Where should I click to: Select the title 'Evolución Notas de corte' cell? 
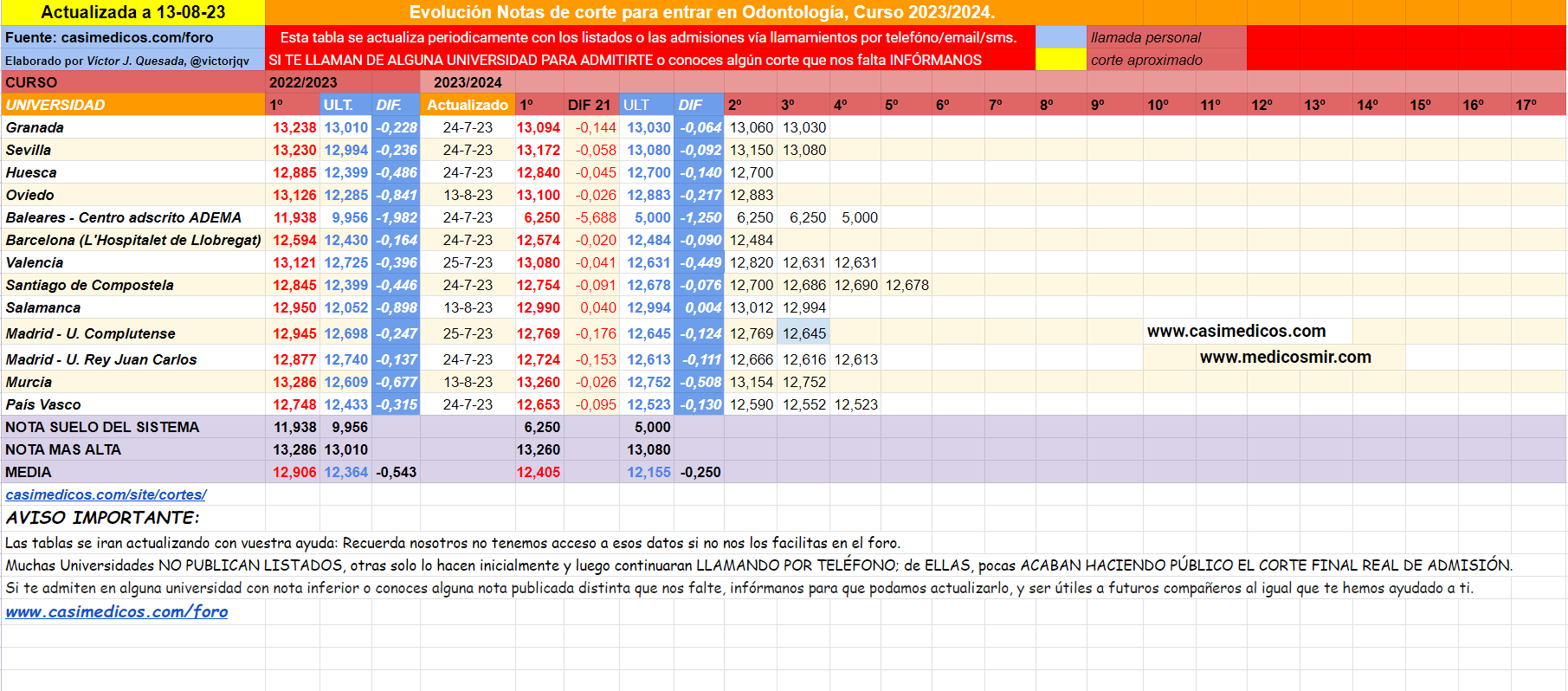(x=702, y=12)
